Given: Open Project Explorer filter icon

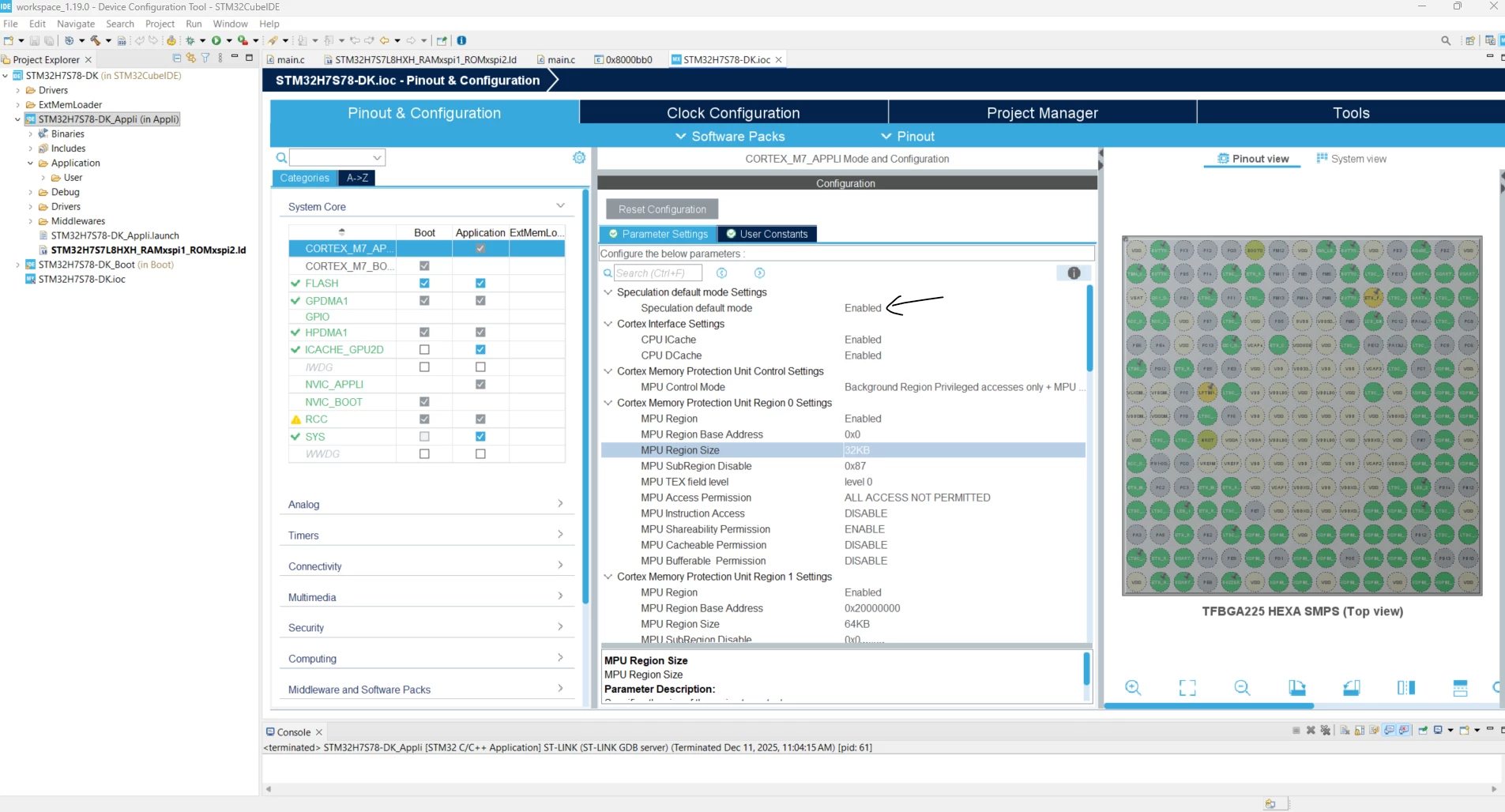Looking at the screenshot, I should pyautogui.click(x=205, y=58).
